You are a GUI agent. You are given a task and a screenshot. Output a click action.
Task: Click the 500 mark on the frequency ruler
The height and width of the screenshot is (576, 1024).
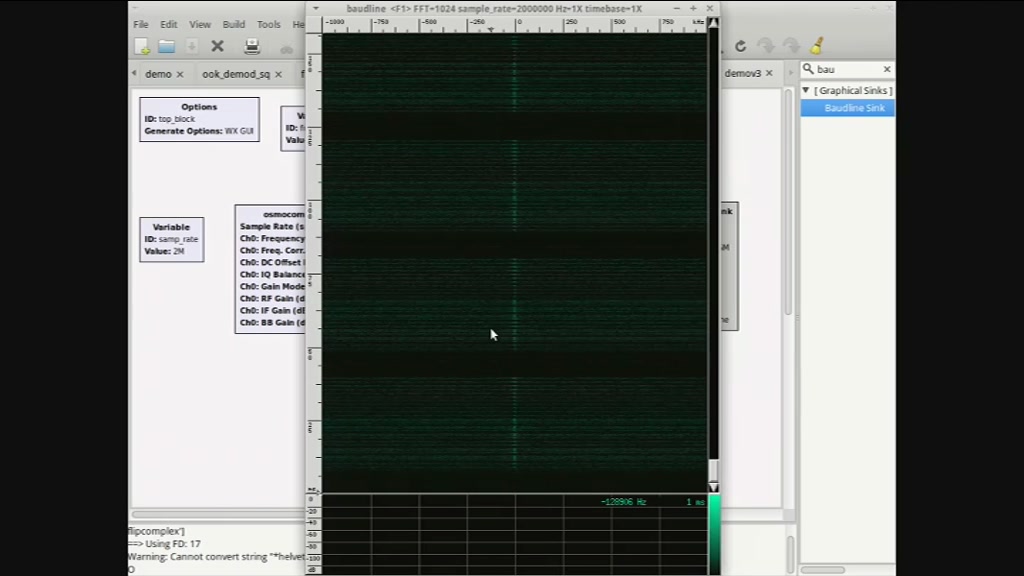point(619,22)
